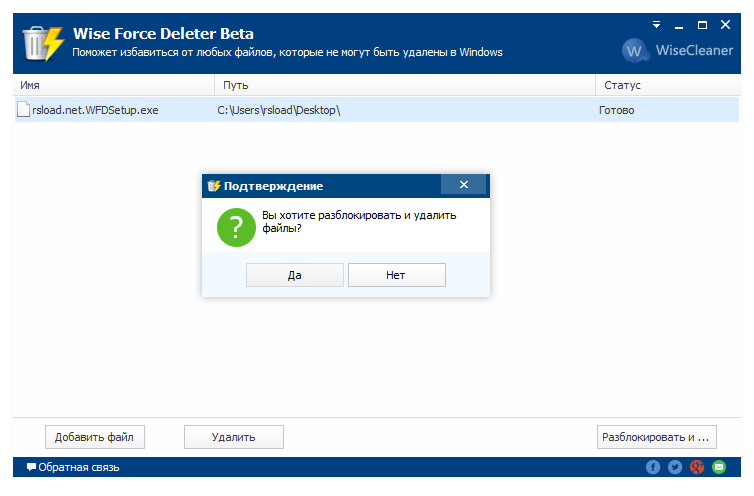This screenshot has height=496, width=754.
Task: Open the title bar dropdown menu arrow
Action: tap(656, 25)
